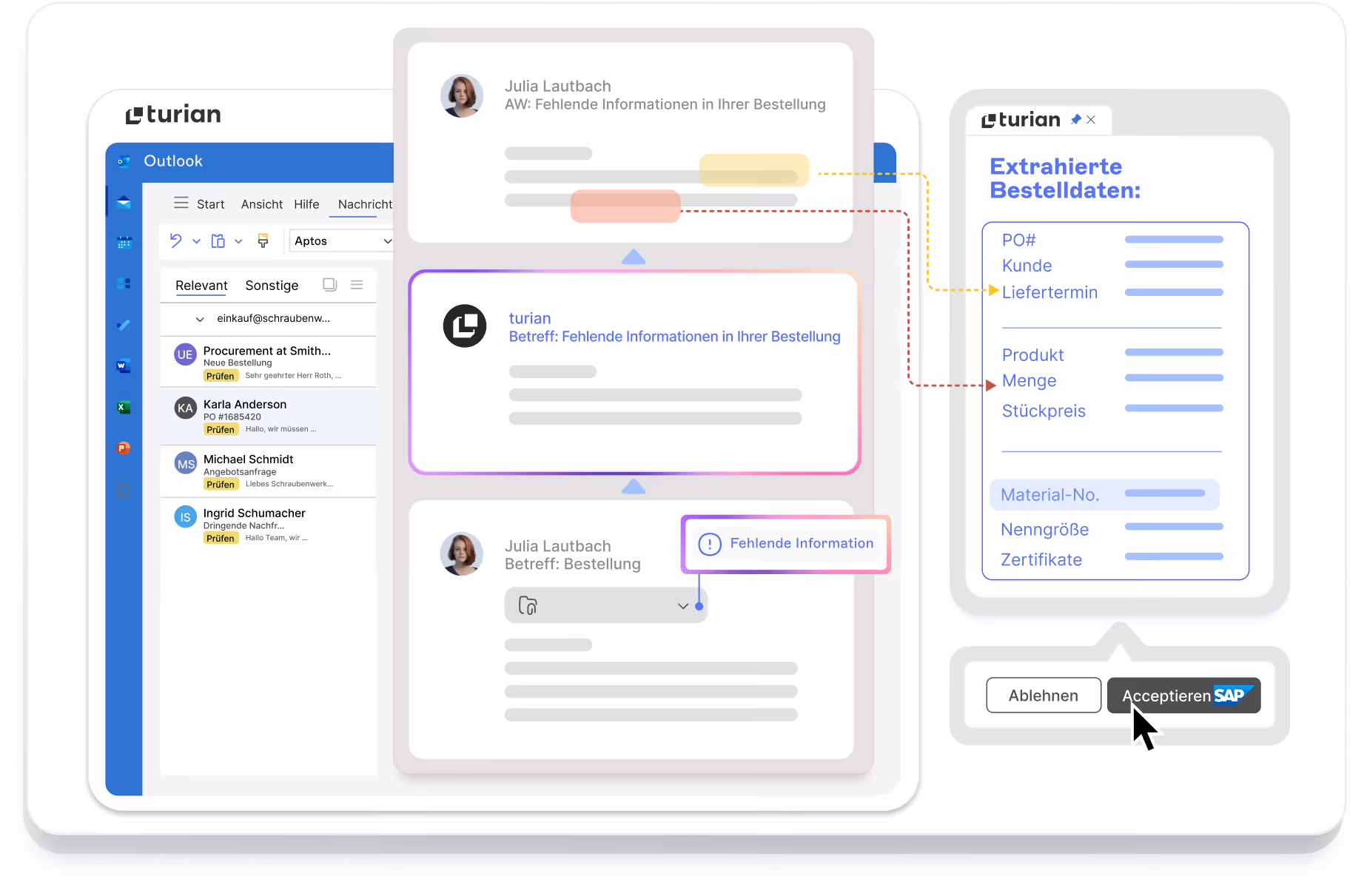Screen dimensions: 1367x896
Task: Open the Ansicht ribbon tab
Action: click(261, 204)
